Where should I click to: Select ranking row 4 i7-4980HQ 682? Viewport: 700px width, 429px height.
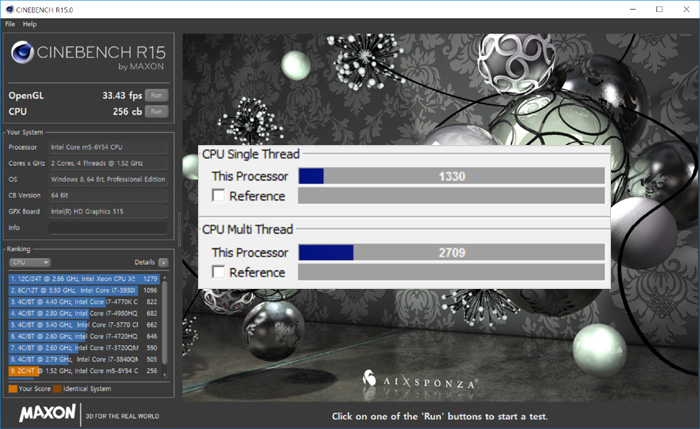(x=84, y=313)
